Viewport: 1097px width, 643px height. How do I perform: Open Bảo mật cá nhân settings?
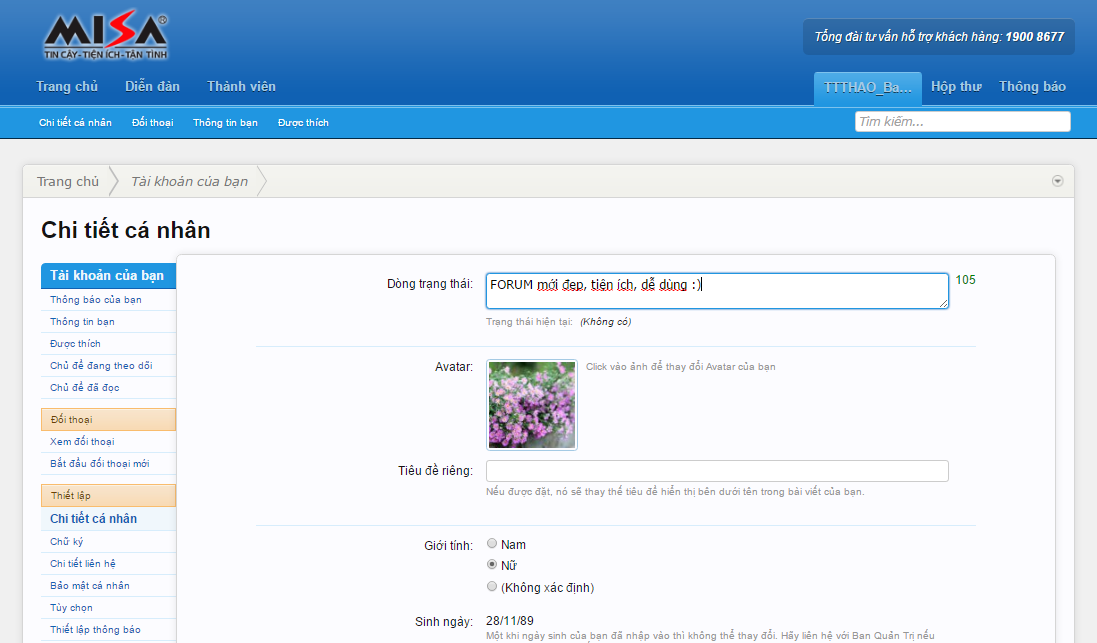(x=90, y=586)
